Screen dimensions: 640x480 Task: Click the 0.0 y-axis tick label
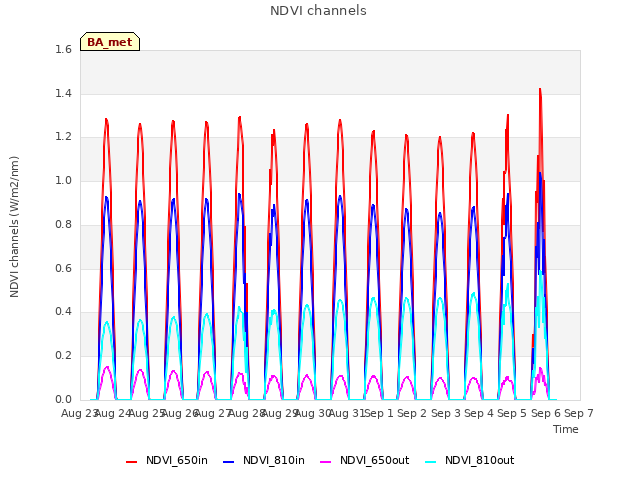(63, 399)
